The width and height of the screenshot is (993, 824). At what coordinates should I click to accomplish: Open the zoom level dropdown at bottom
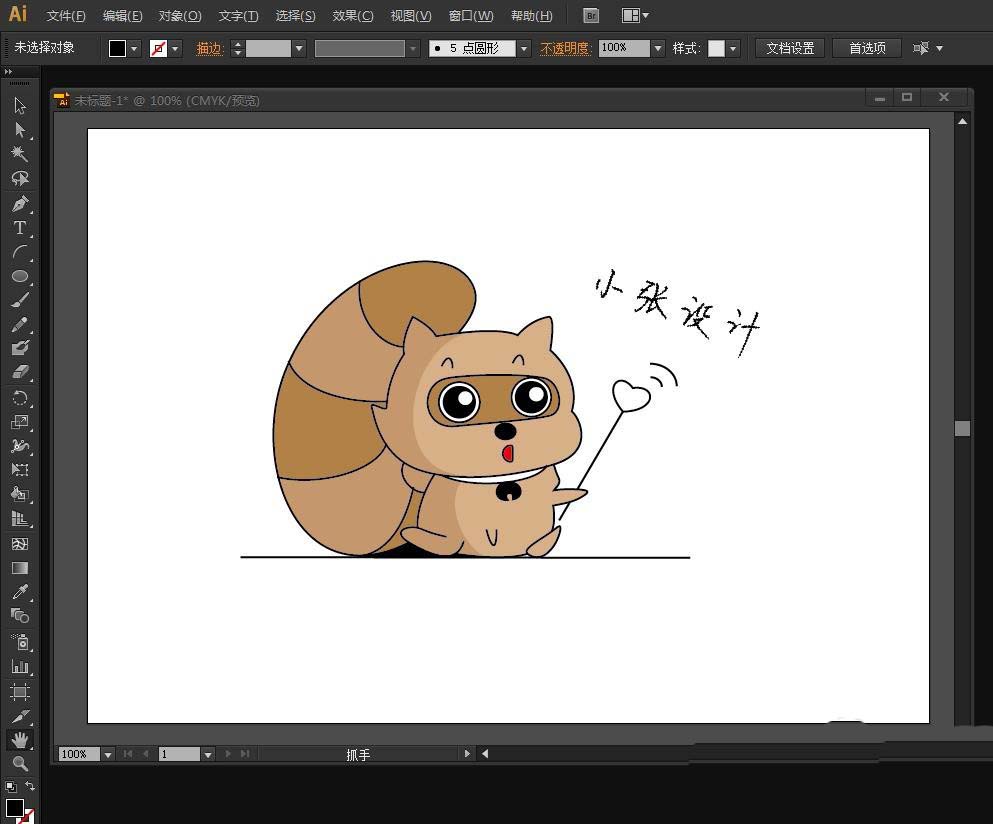point(107,754)
